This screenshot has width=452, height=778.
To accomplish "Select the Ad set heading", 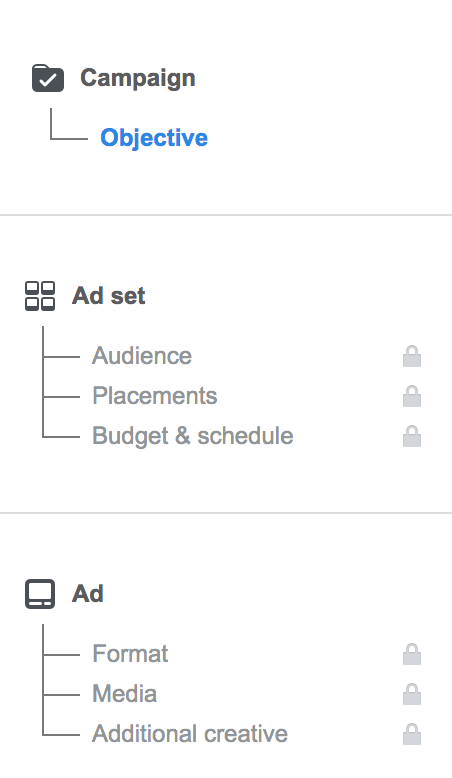I will pyautogui.click(x=109, y=296).
